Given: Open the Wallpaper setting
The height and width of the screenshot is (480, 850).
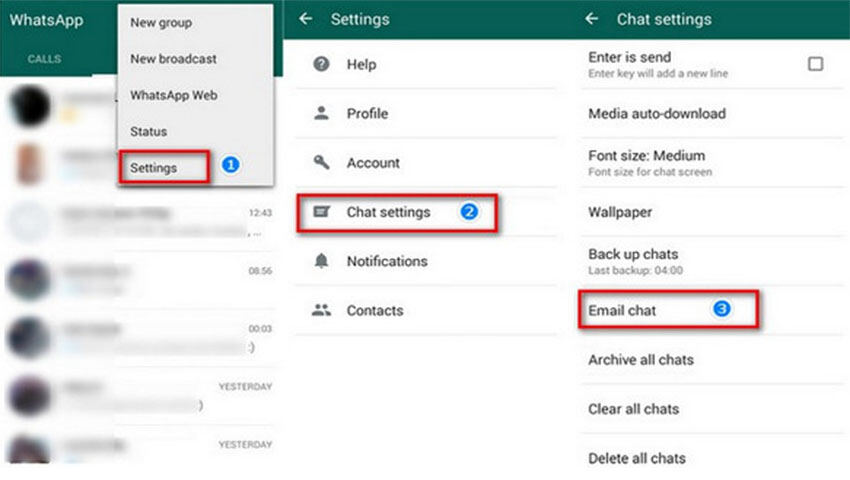Looking at the screenshot, I should coord(620,212).
